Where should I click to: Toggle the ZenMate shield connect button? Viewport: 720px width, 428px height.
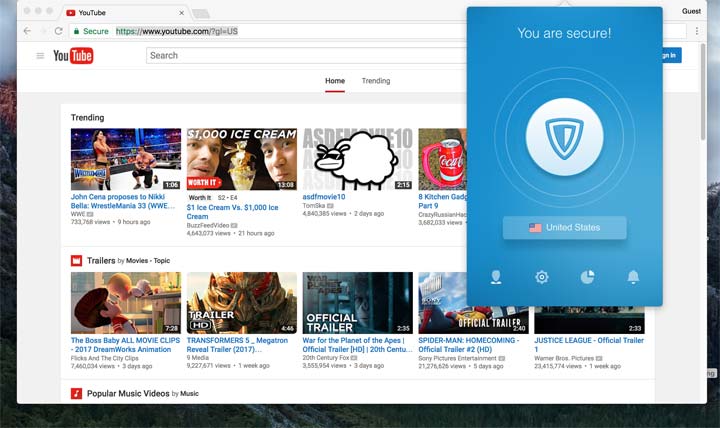coord(564,137)
